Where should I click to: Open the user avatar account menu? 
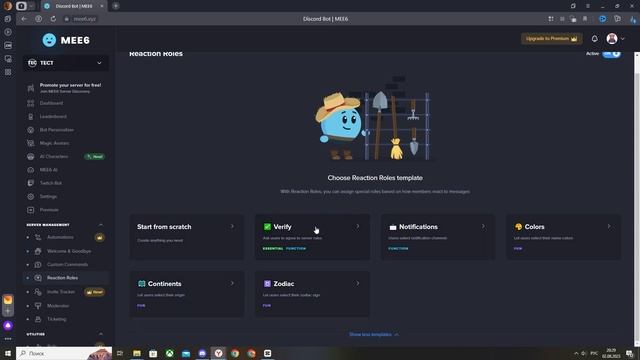click(616, 39)
